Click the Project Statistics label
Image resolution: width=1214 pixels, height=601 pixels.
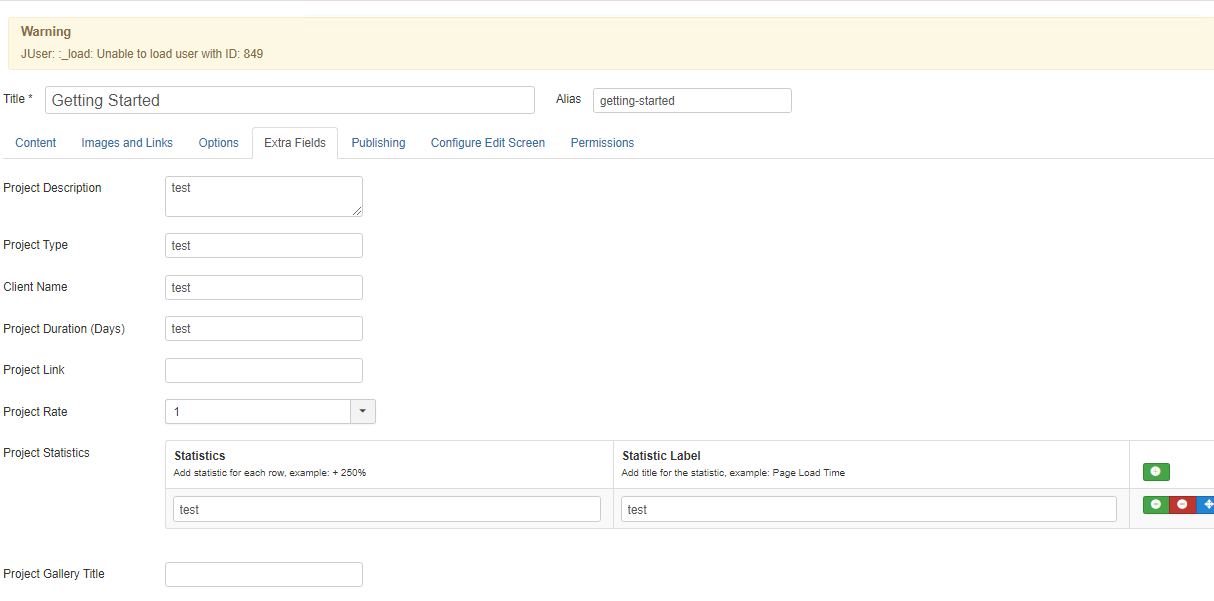[x=47, y=453]
